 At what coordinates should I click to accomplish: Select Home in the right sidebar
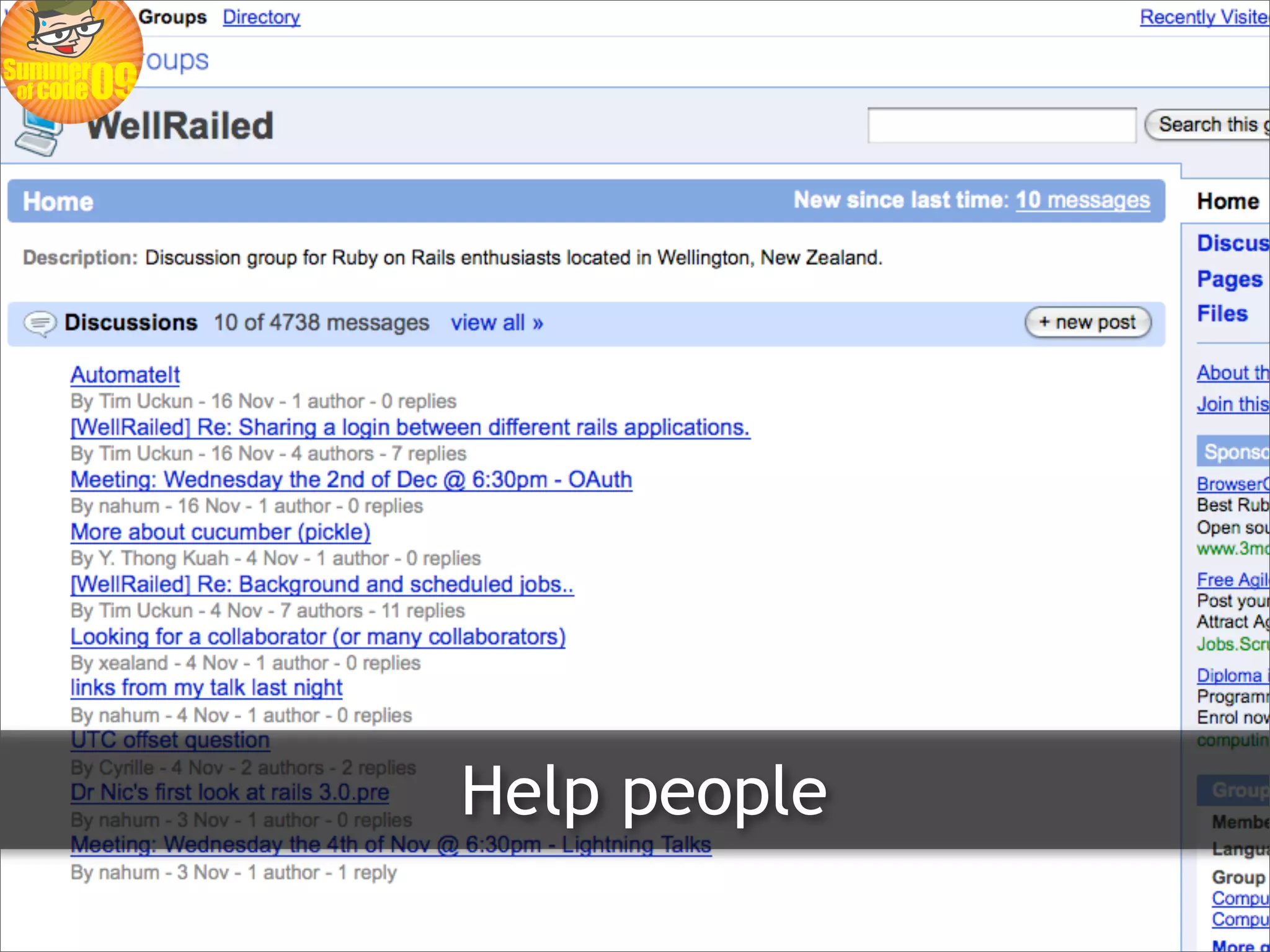1228,201
